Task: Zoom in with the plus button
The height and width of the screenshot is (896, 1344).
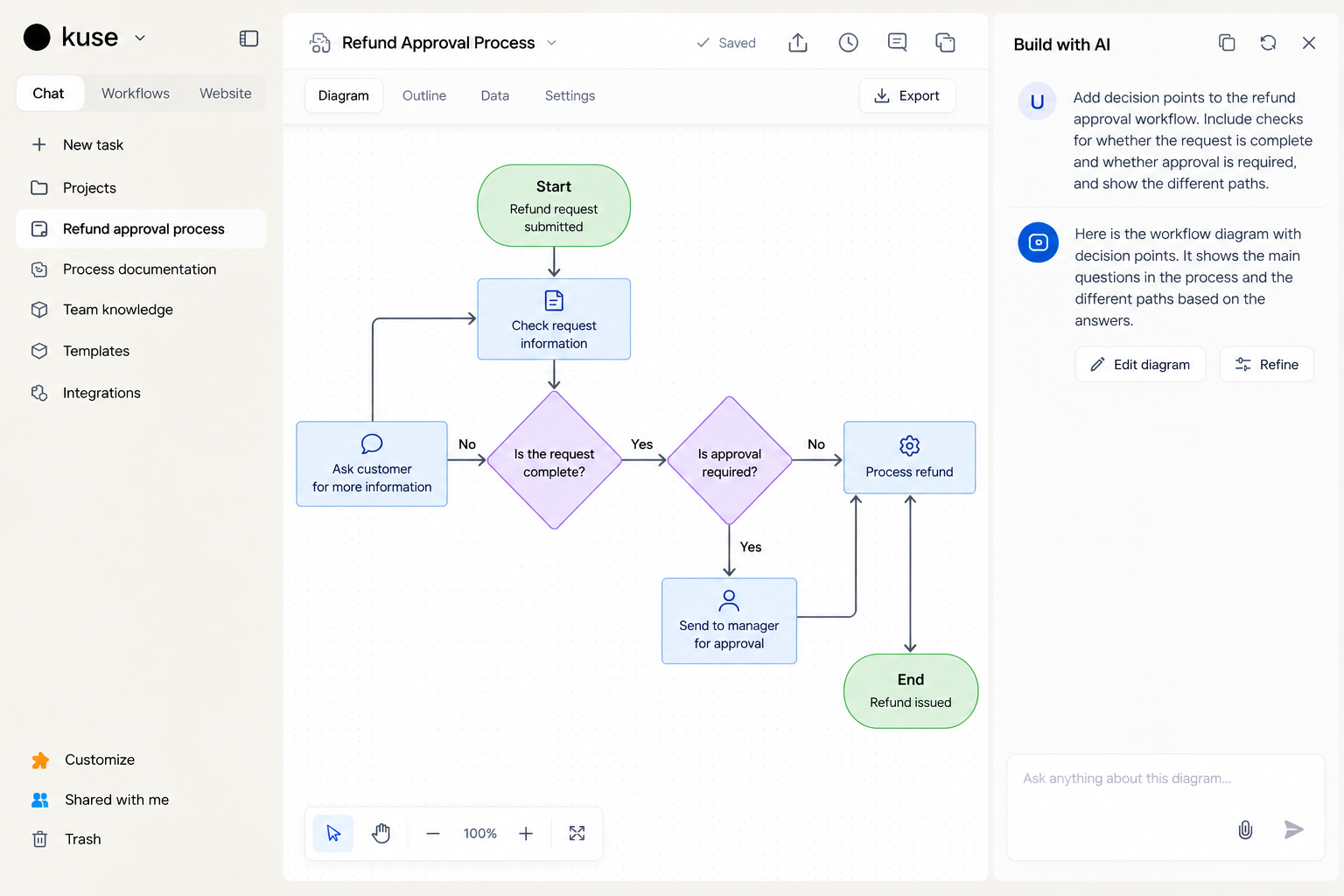Action: coord(526,834)
